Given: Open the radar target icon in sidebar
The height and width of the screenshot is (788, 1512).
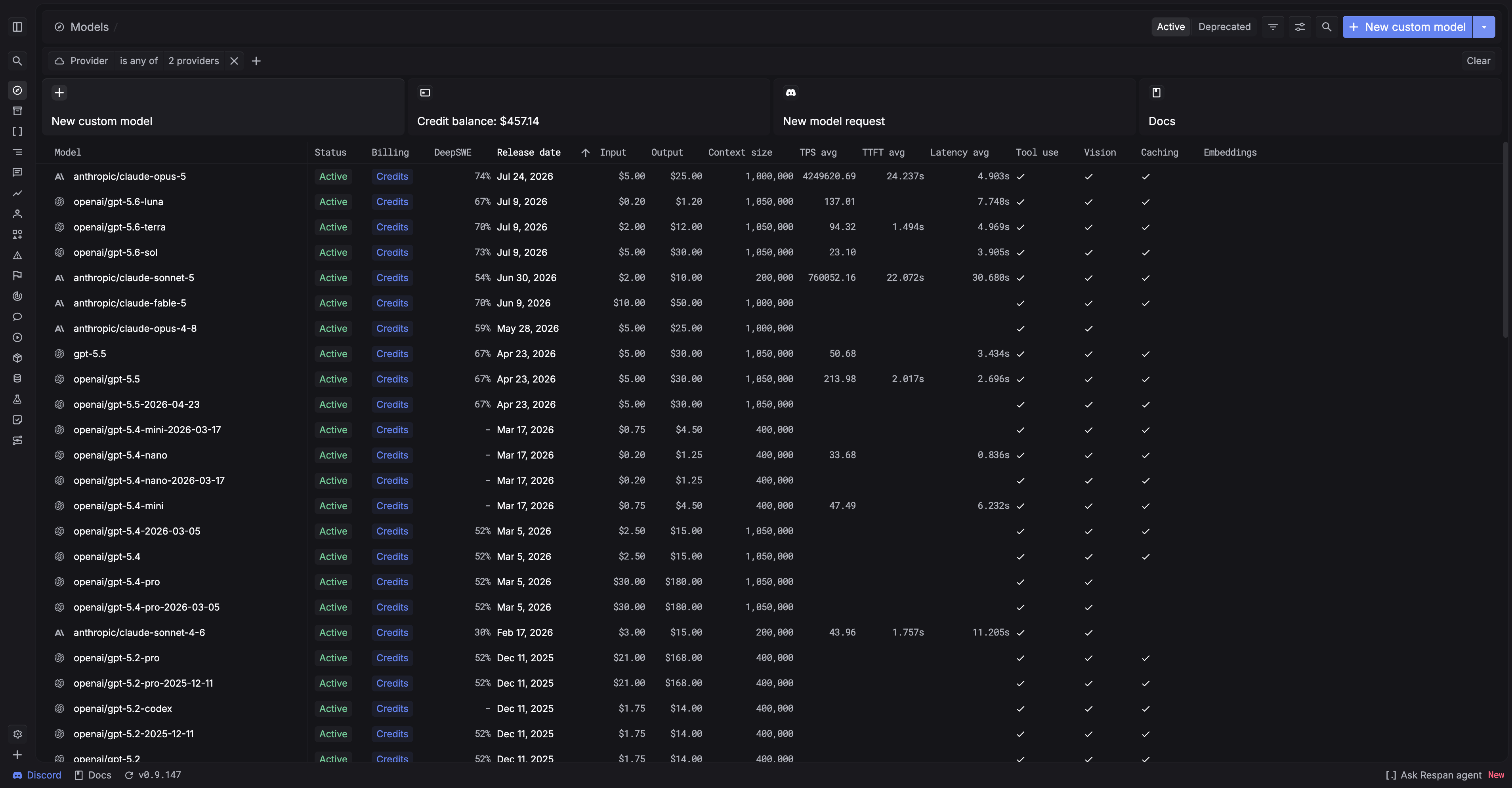Looking at the screenshot, I should click(x=17, y=296).
